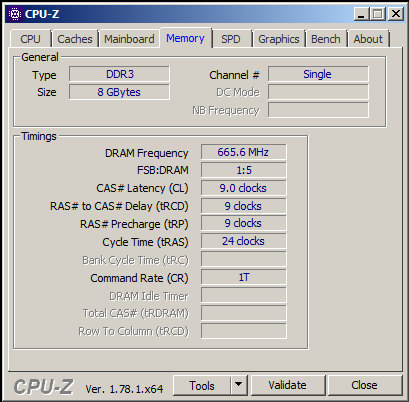Viewport: 409px width, 402px height.
Task: Open the Caches tab
Action: click(75, 39)
